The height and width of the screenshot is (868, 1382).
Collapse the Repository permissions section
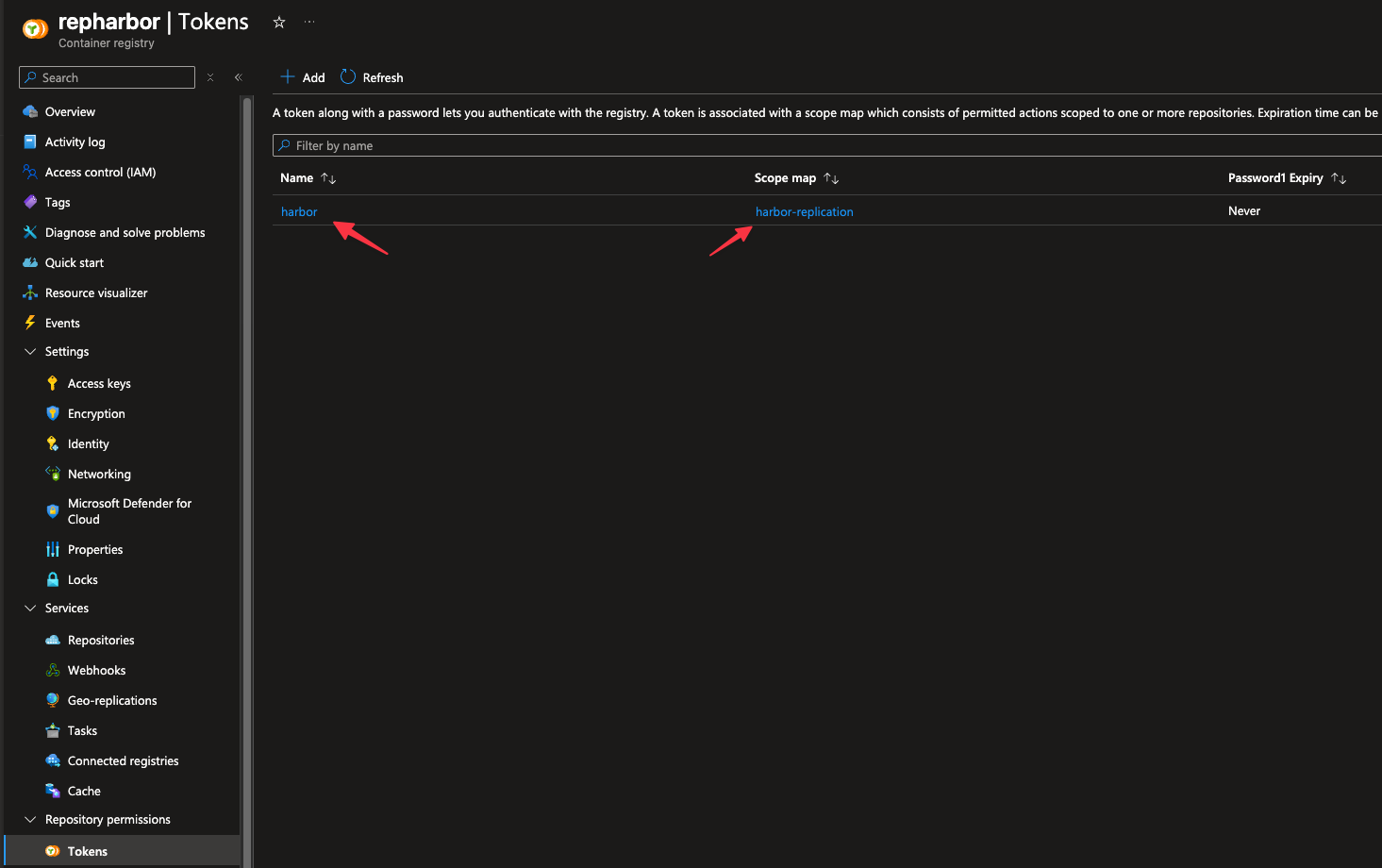pos(30,819)
